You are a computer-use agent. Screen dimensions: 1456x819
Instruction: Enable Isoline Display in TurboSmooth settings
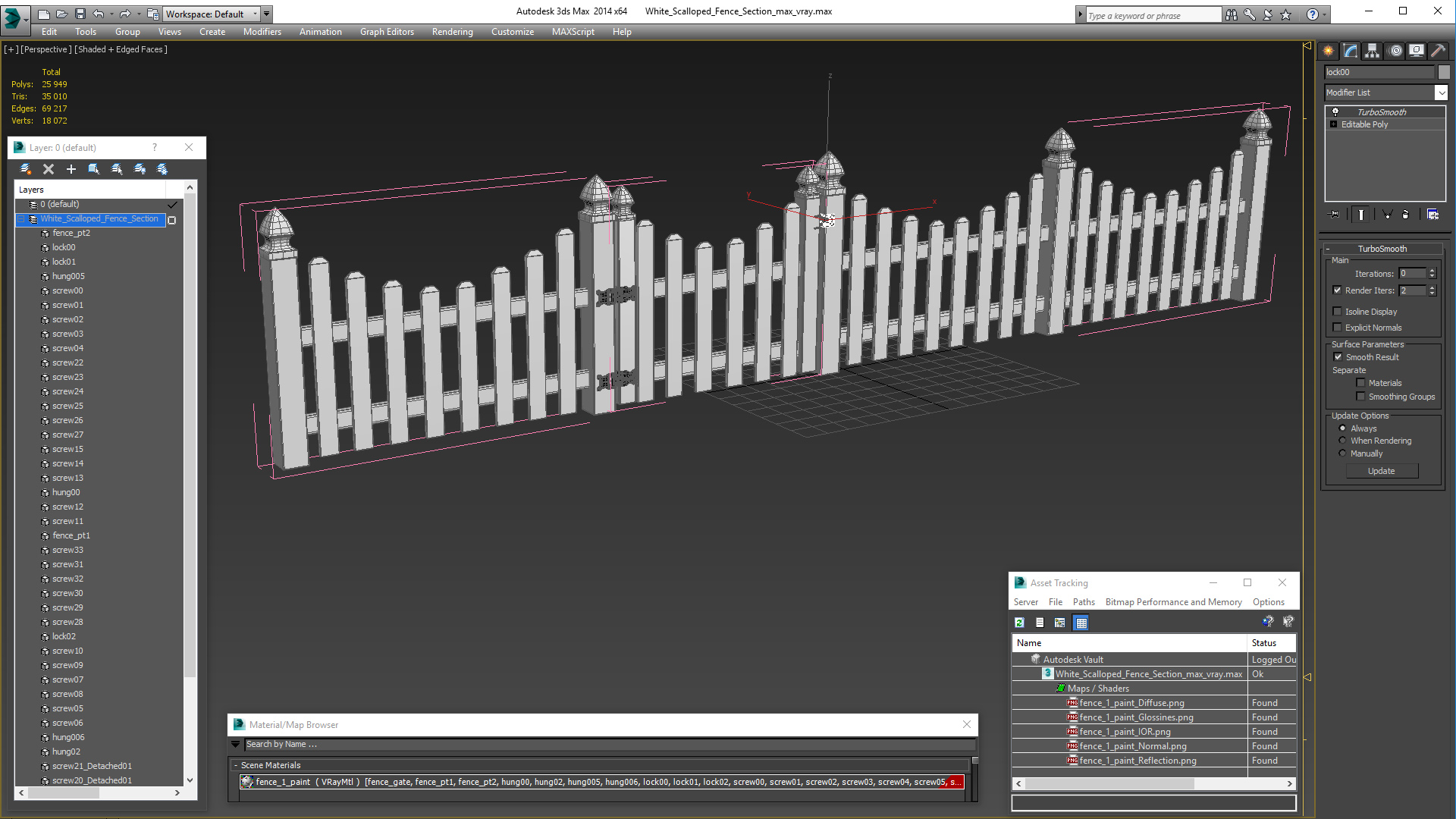pyautogui.click(x=1338, y=311)
